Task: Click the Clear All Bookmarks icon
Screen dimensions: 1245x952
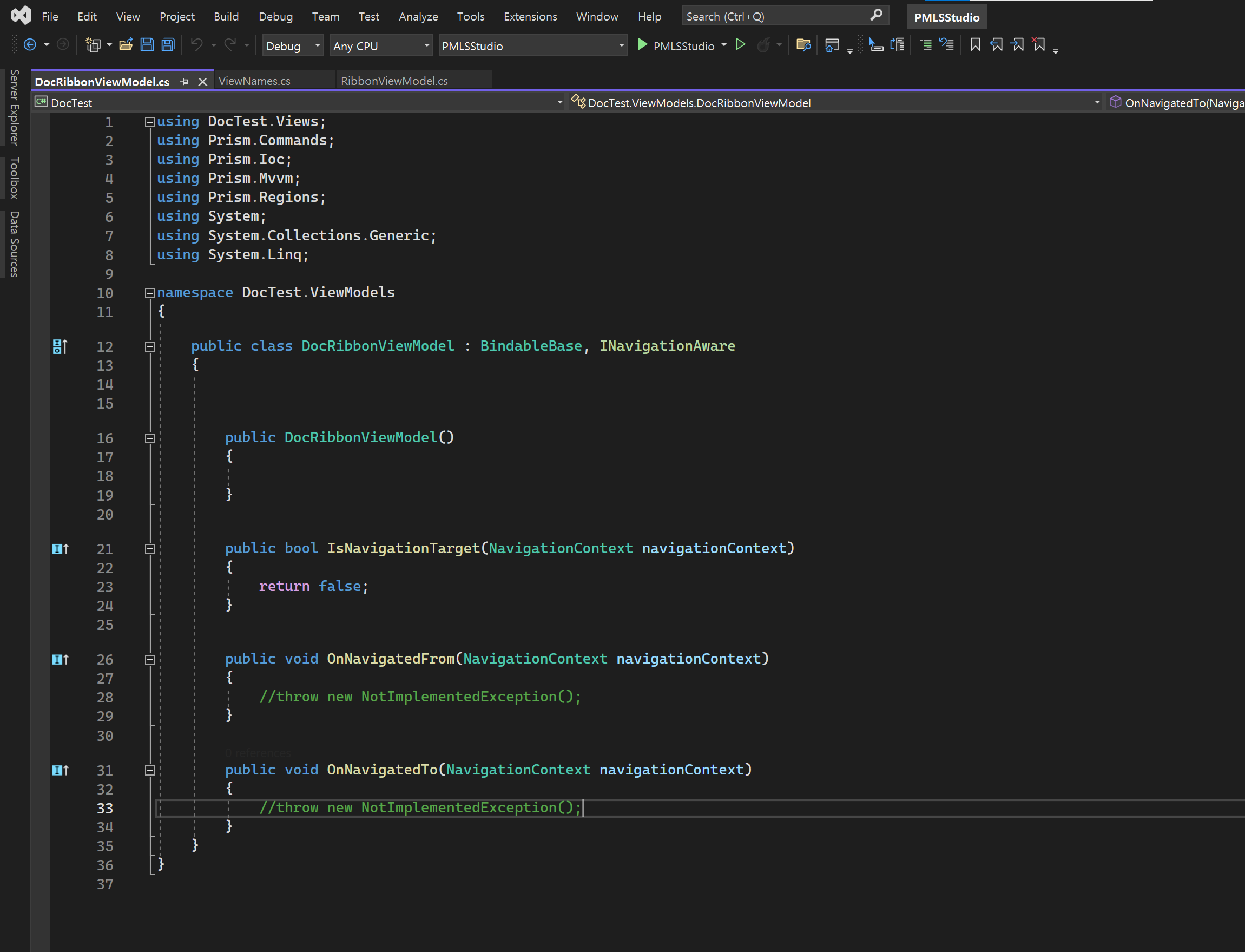Action: pos(1038,45)
